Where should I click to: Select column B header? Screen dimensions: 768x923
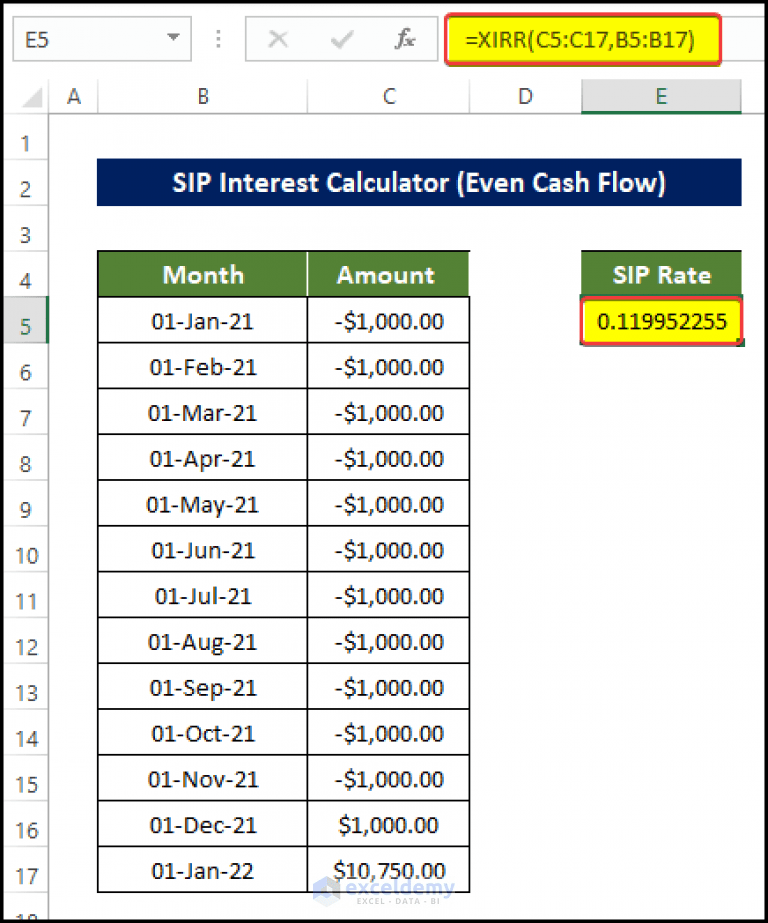pyautogui.click(x=202, y=97)
